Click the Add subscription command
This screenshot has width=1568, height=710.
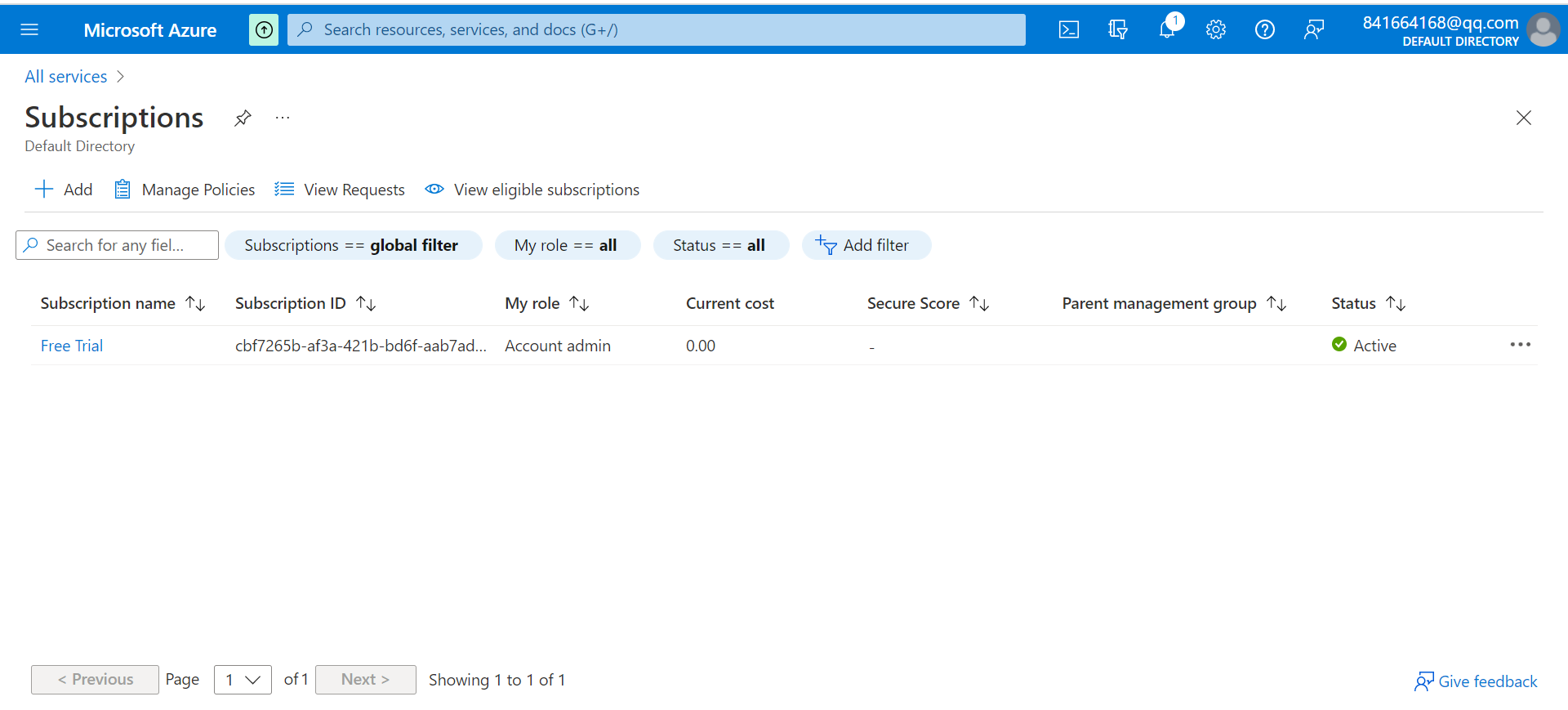coord(64,190)
